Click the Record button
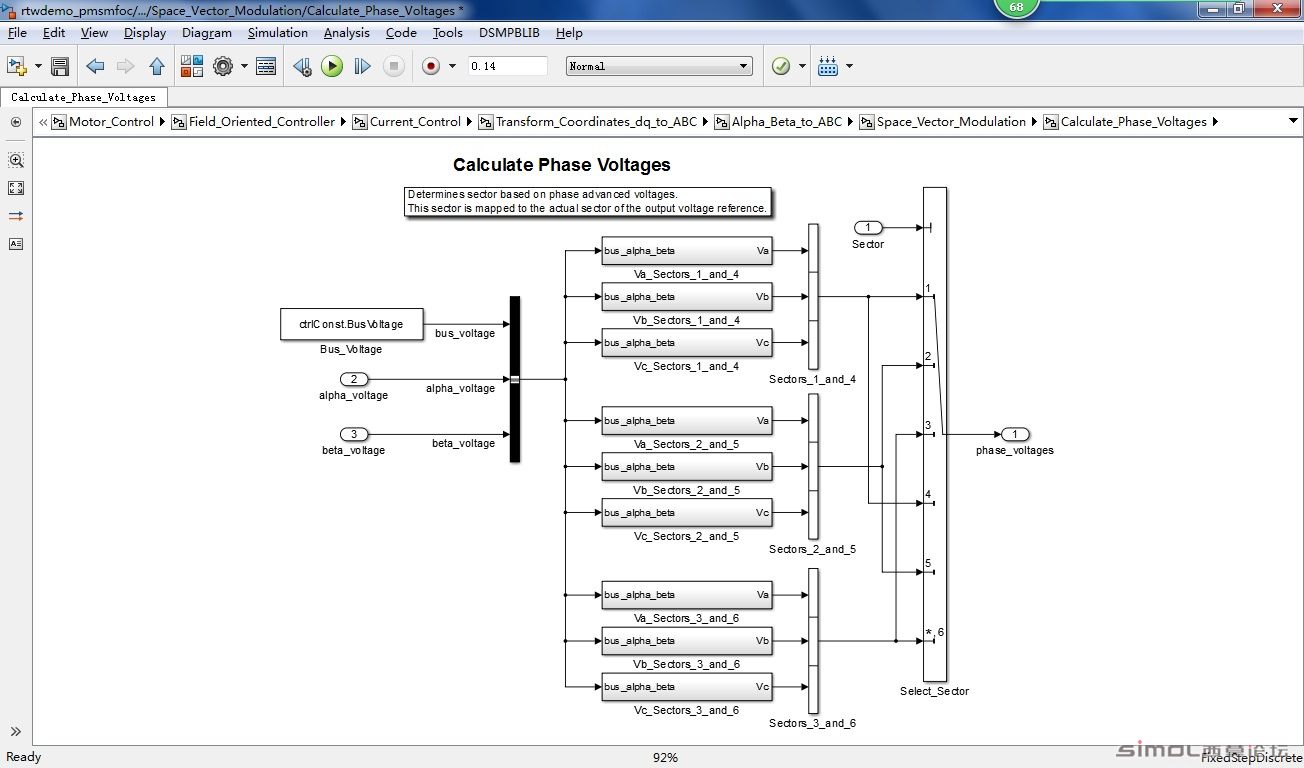The height and width of the screenshot is (768, 1304). click(x=431, y=66)
